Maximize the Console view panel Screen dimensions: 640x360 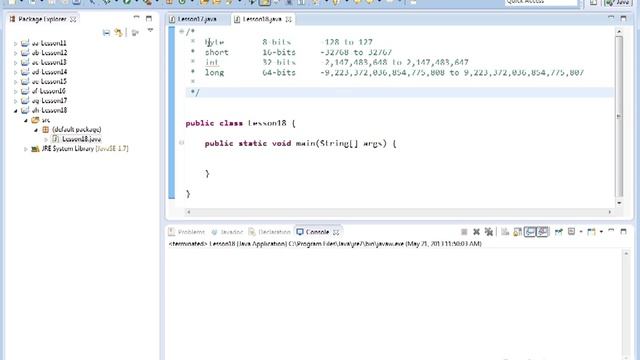623,231
